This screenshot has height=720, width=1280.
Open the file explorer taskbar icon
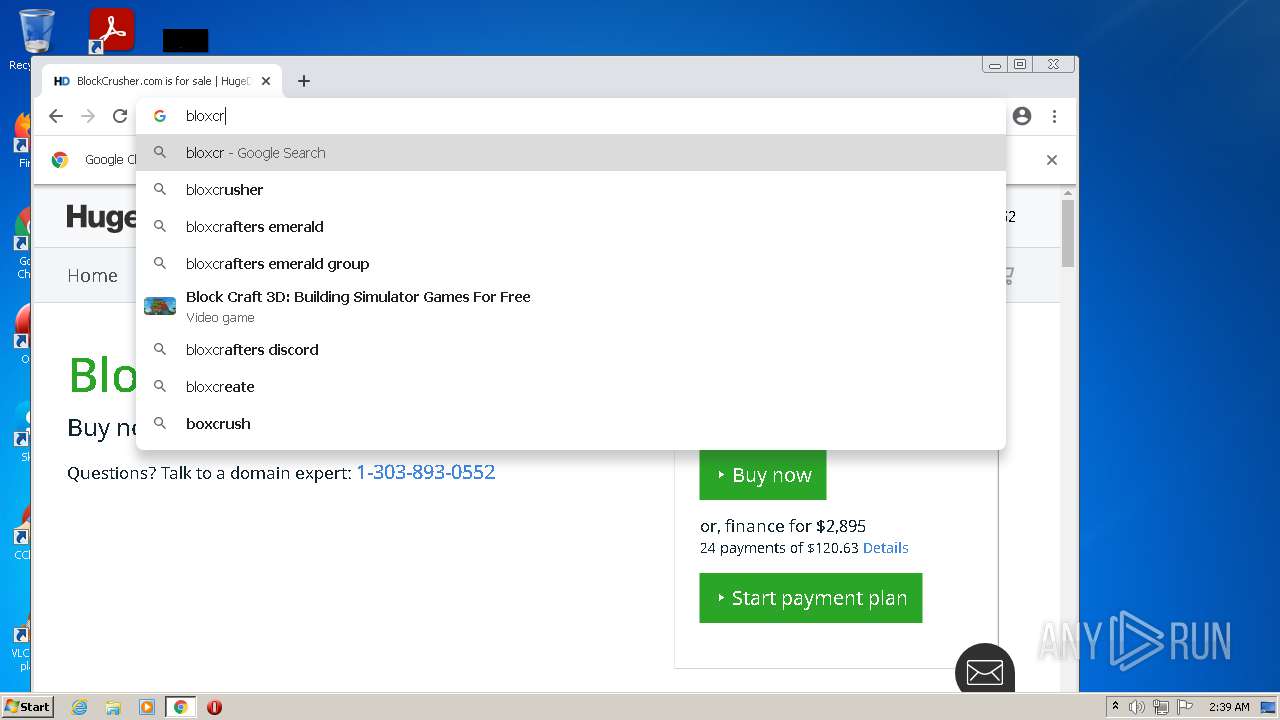point(113,707)
